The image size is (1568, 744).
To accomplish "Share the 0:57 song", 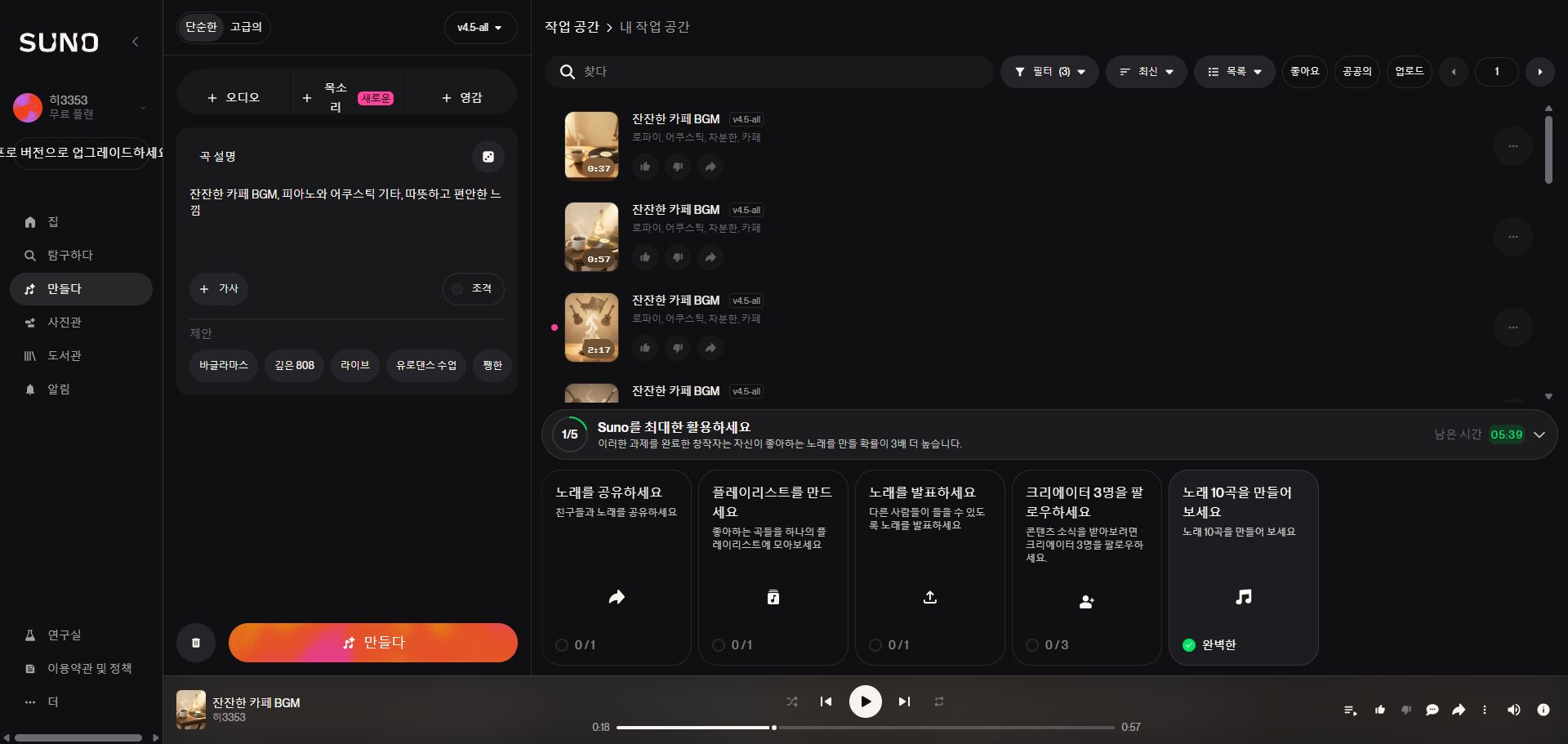I will tap(710, 257).
